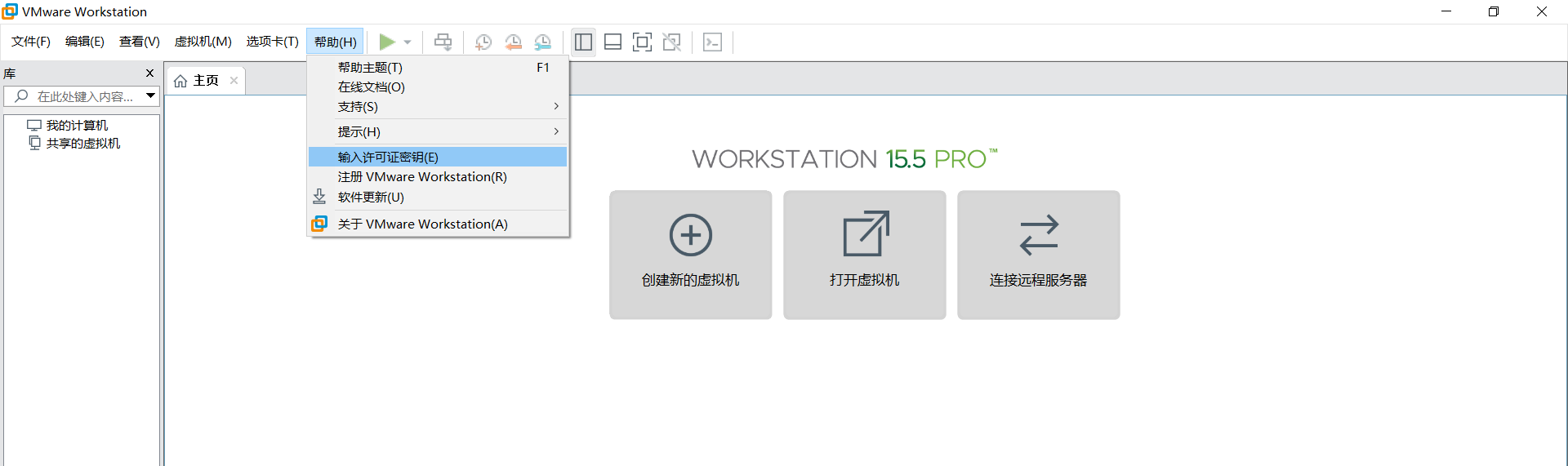Click the plus icon for new virtual machine
The width and height of the screenshot is (1568, 466).
click(x=691, y=235)
